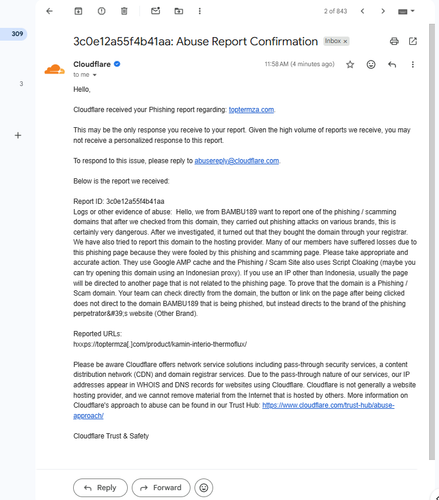Image resolution: width=439 pixels, height=500 pixels.
Task: Go to the newer email arrow
Action: coord(362,11)
